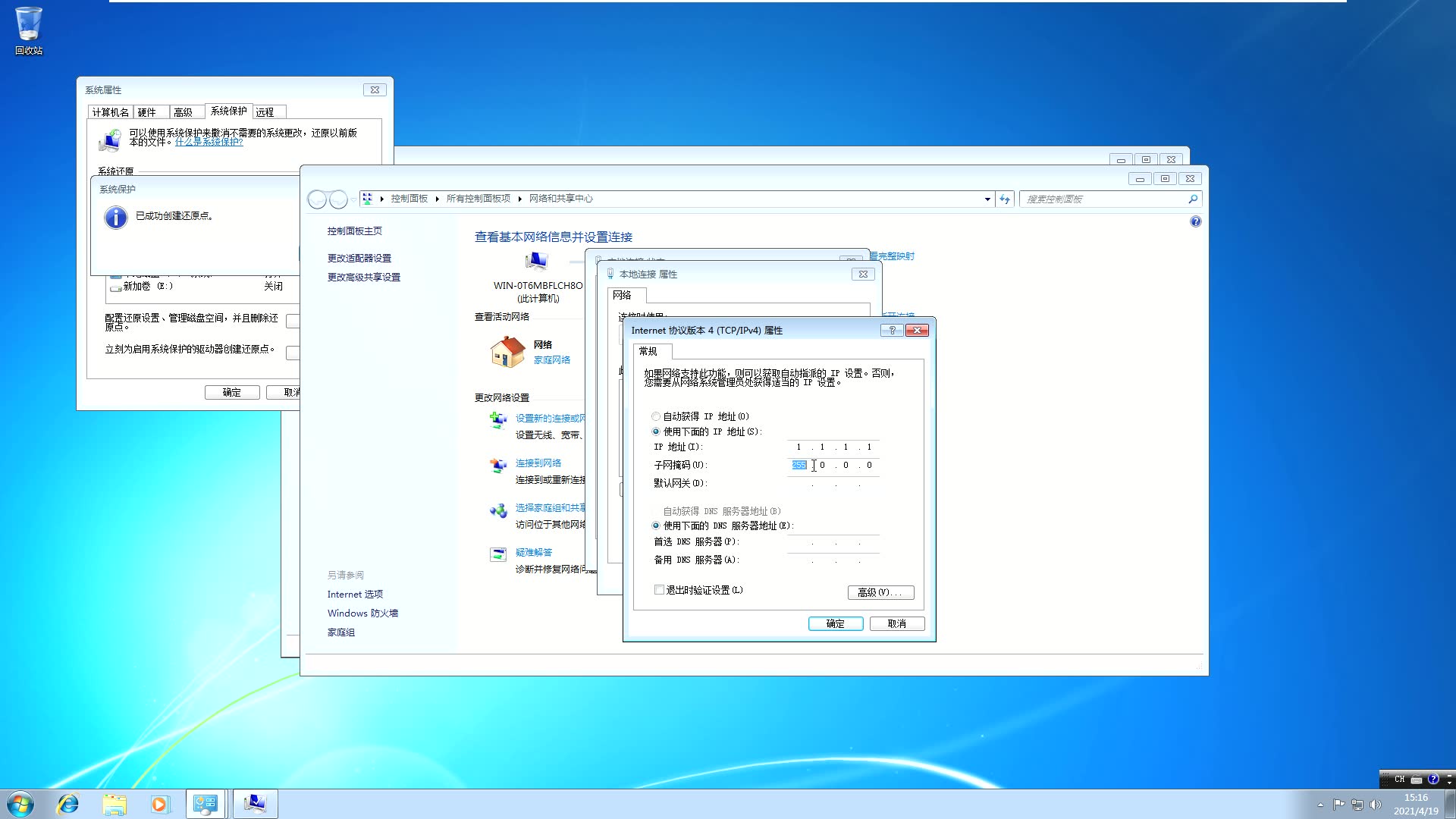Screen dimensions: 1456x819
Task: Click the homegroup 选择家庭组 icon
Action: point(498,510)
